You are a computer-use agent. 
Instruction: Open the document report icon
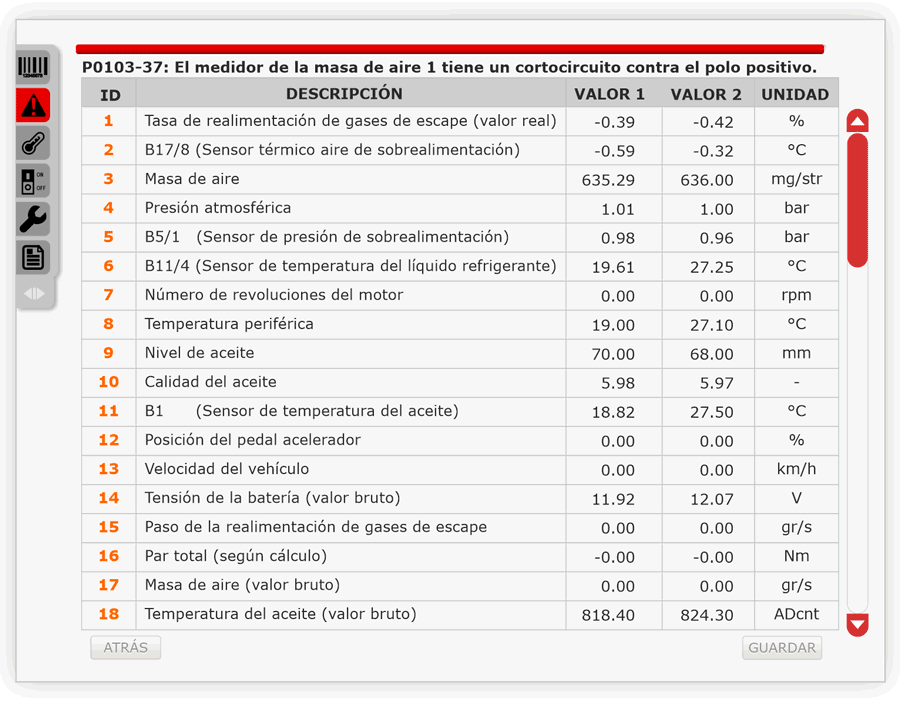pyautogui.click(x=33, y=257)
